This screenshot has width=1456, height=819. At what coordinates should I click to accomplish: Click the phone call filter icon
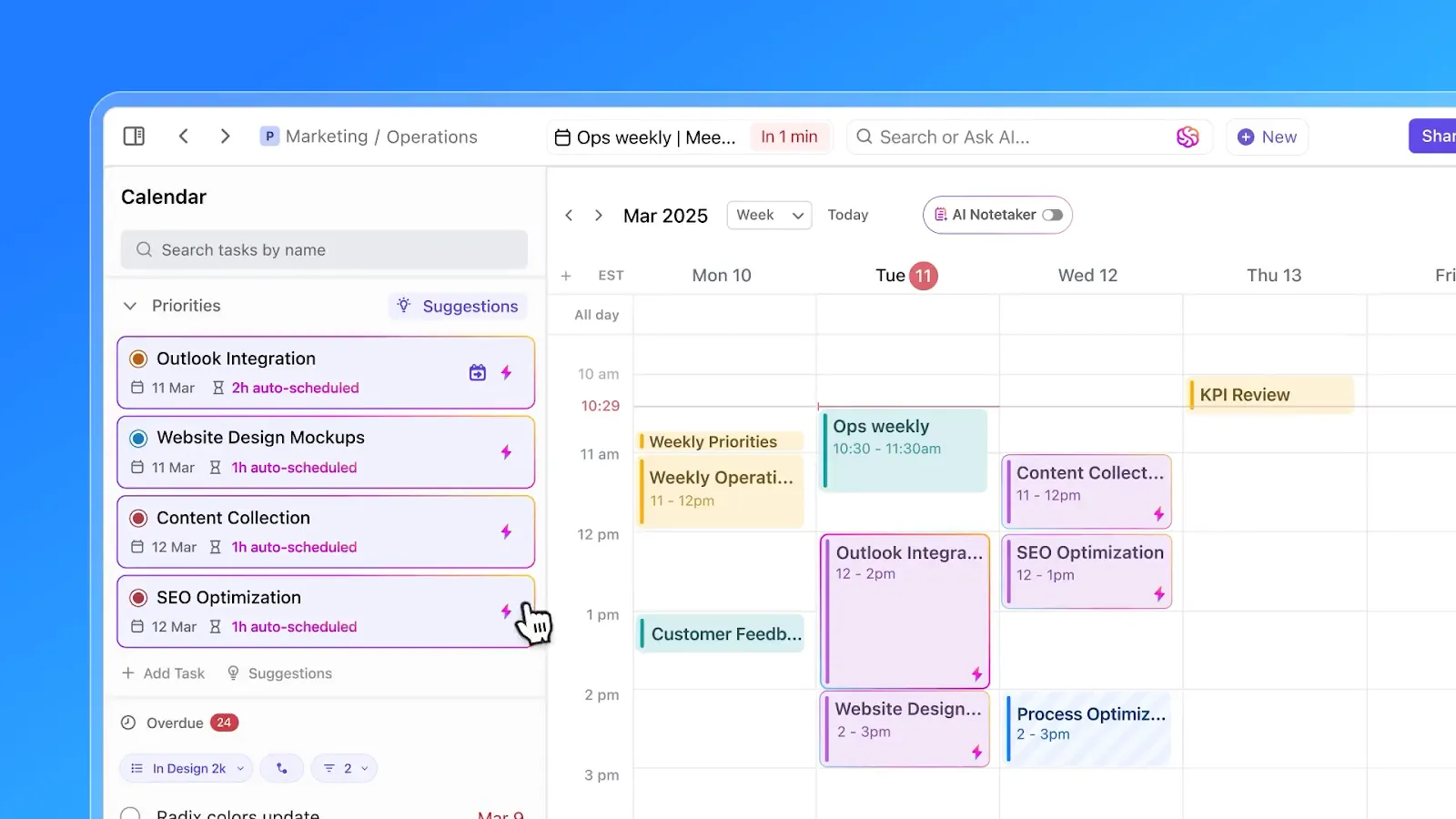tap(282, 768)
